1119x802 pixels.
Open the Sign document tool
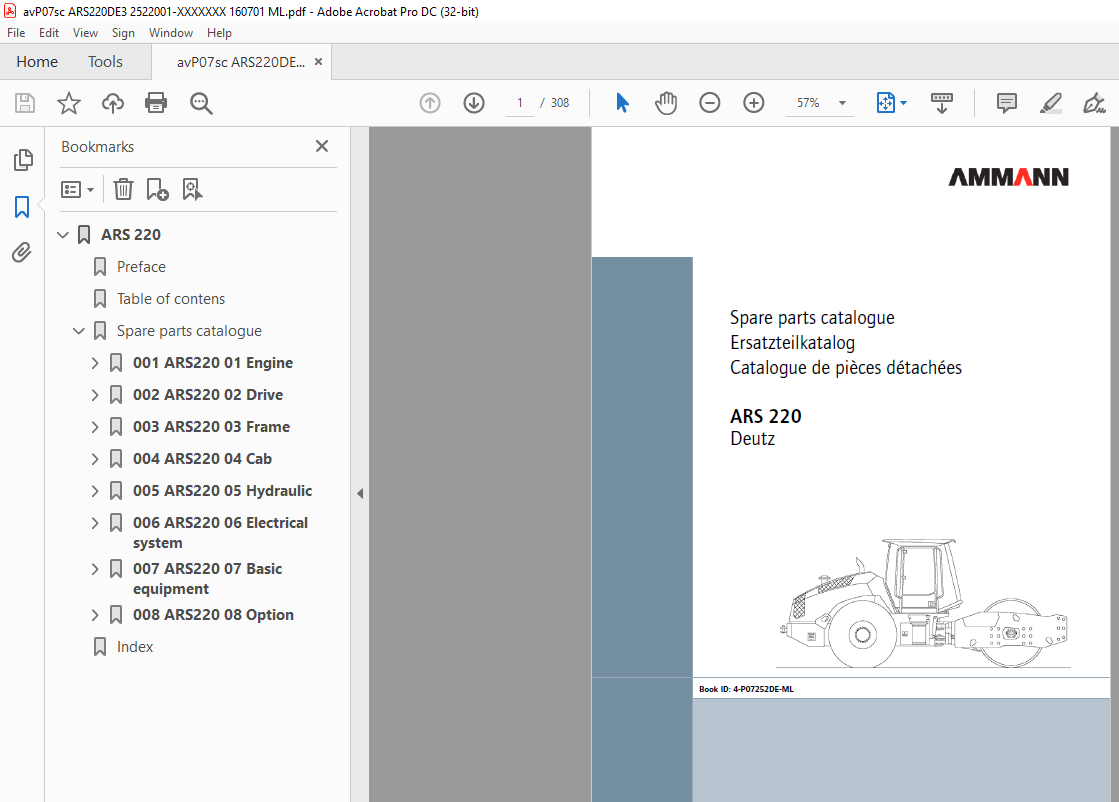pos(1094,103)
